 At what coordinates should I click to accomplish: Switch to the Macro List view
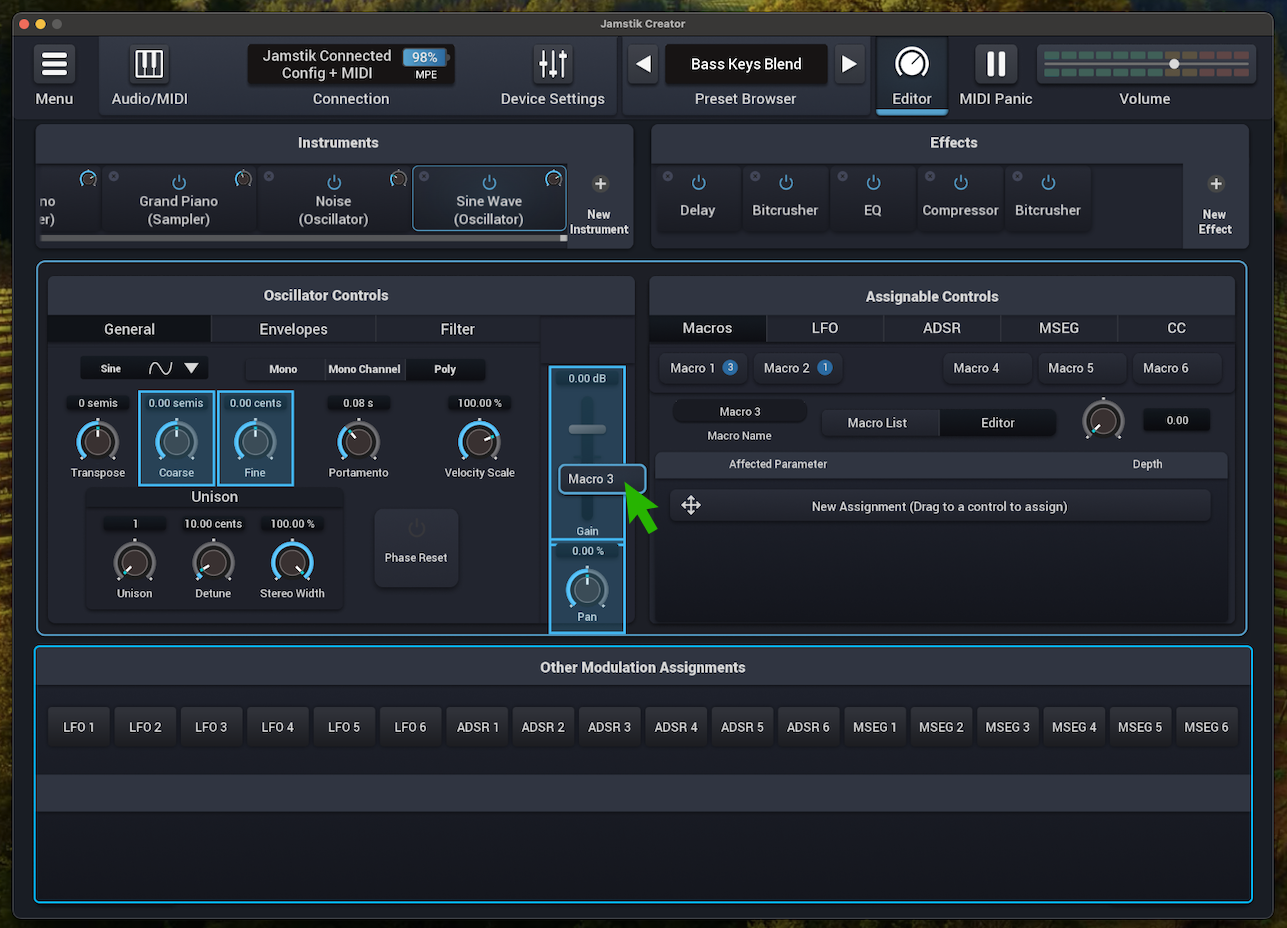(880, 423)
